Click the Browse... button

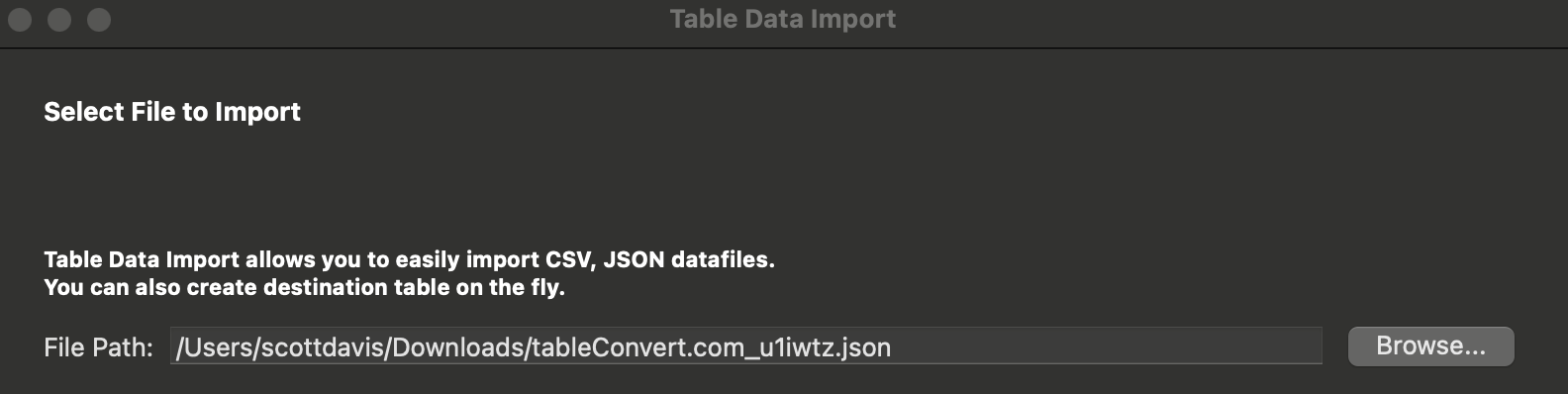click(x=1430, y=346)
